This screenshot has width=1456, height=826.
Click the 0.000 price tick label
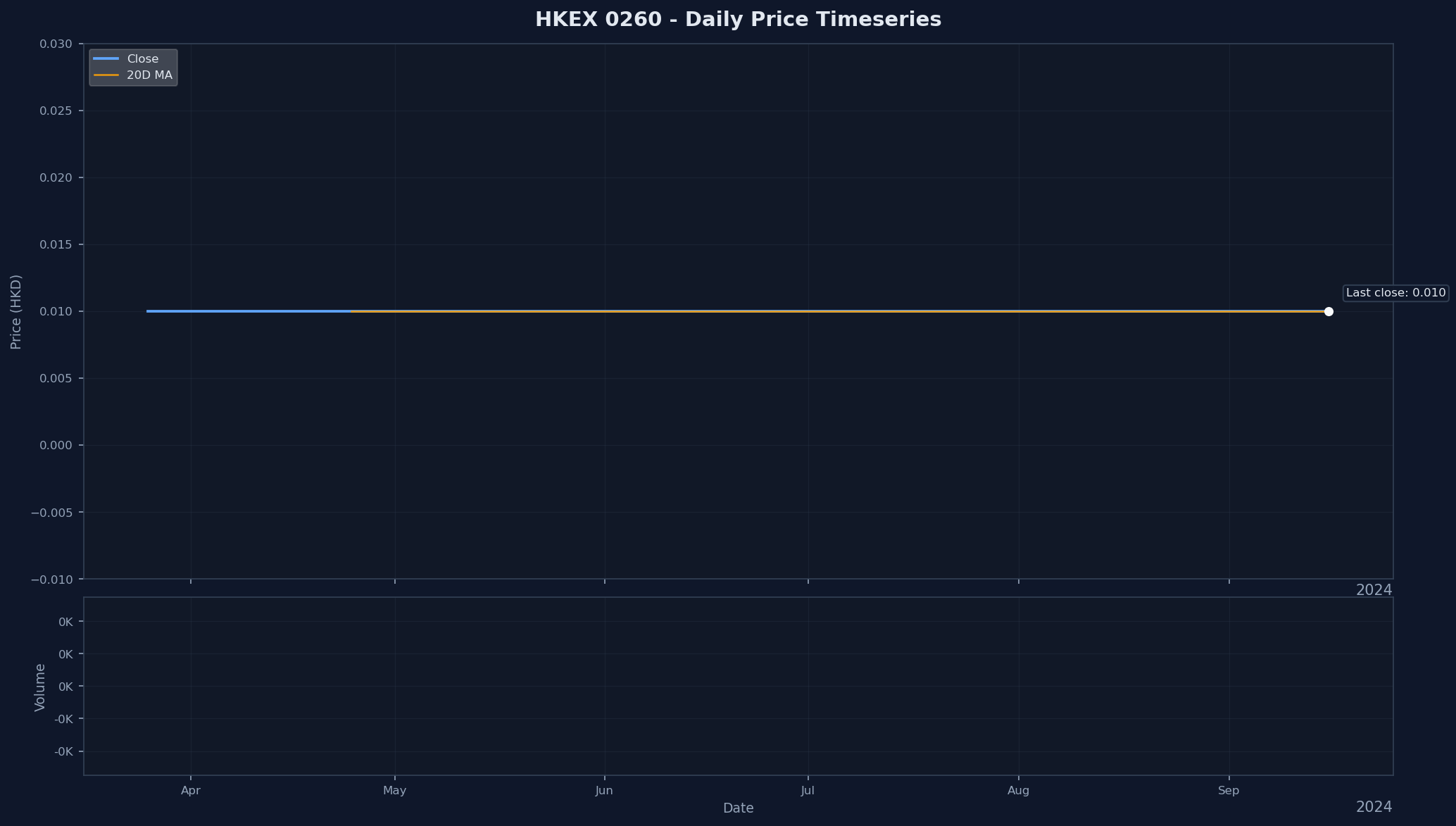point(56,446)
